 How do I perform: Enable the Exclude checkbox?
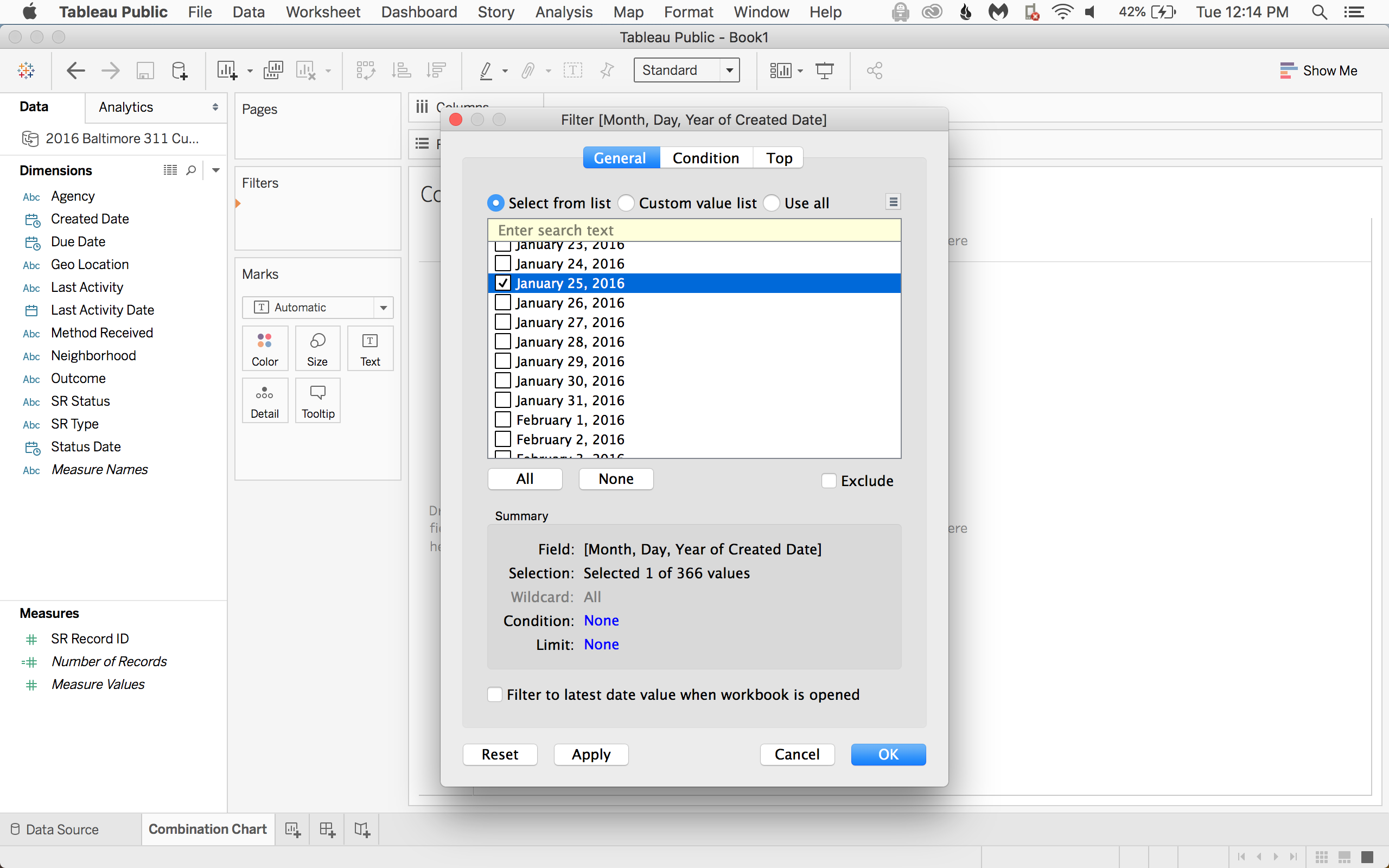[829, 481]
